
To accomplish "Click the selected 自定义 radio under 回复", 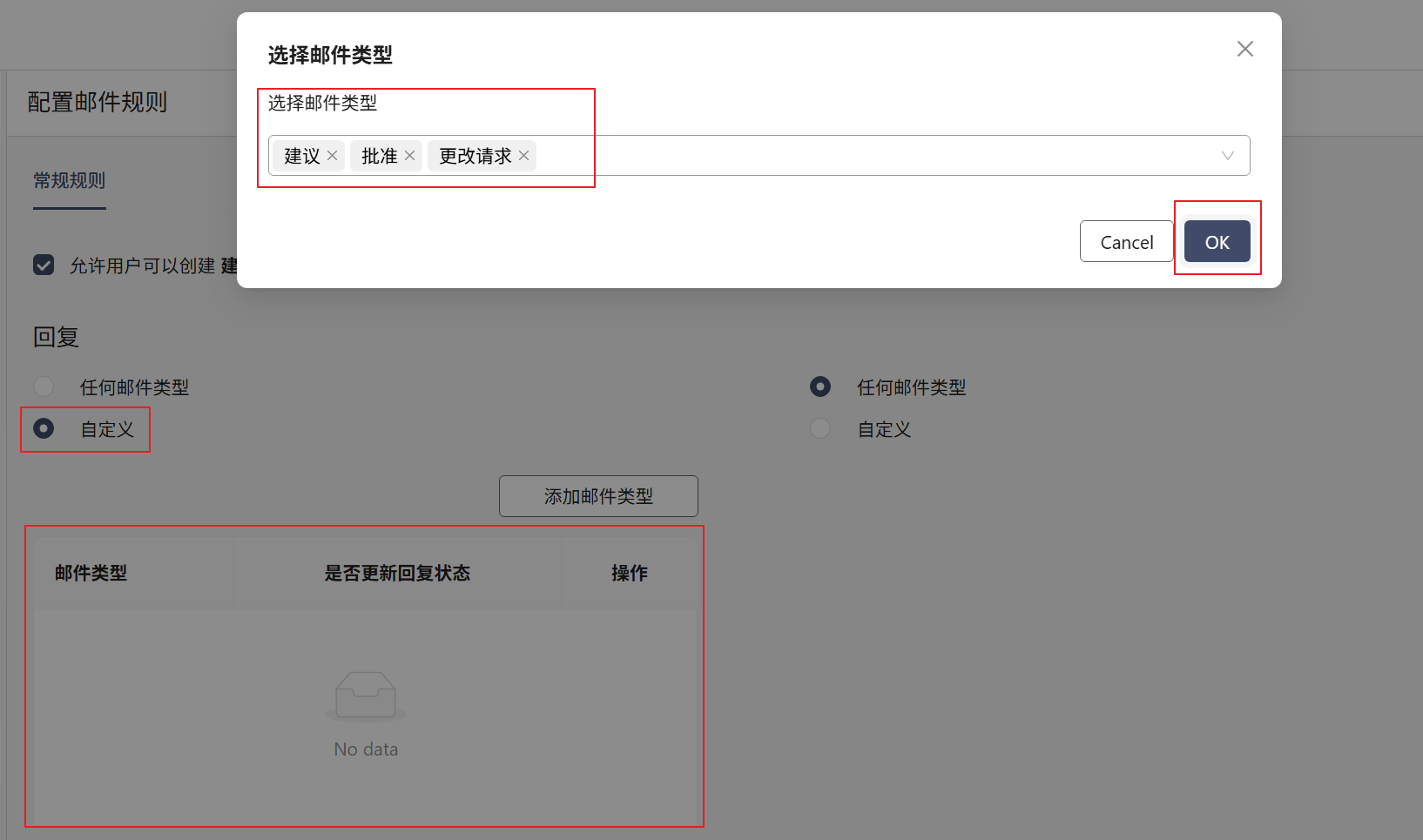I will [44, 428].
